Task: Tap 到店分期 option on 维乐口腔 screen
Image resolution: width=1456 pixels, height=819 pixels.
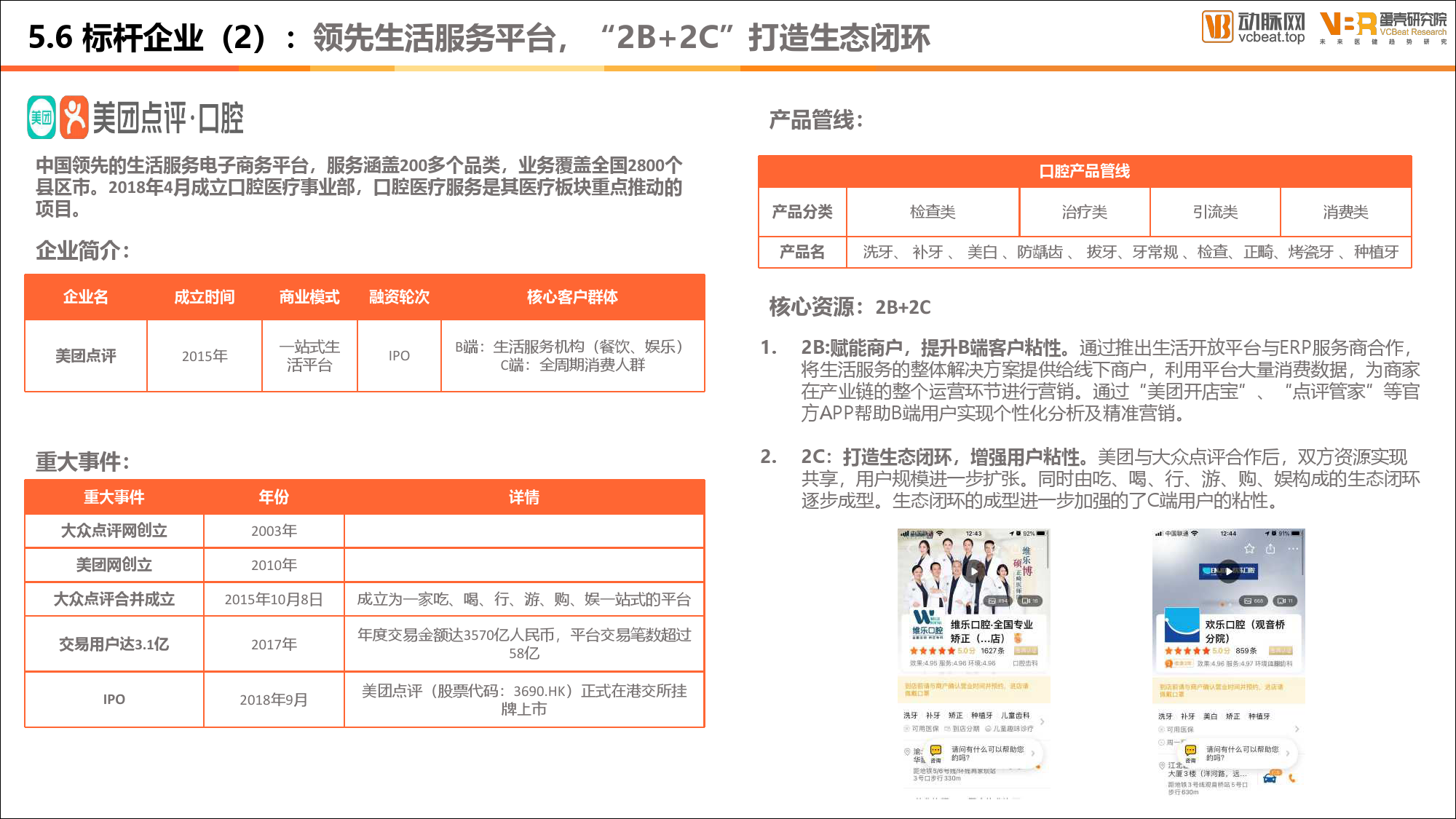Action: coord(962,729)
